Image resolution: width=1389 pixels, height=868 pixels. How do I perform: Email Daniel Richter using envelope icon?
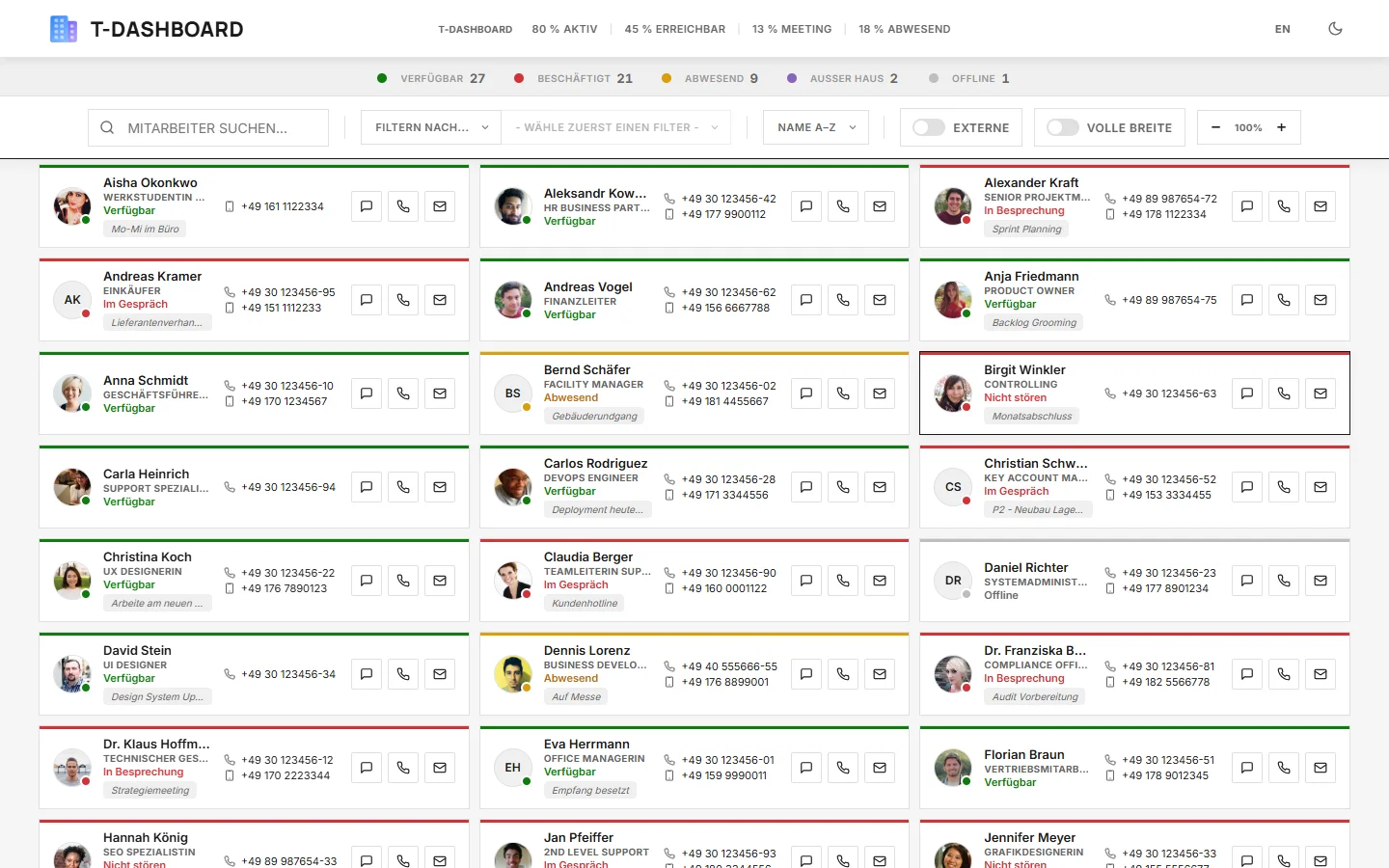(x=1321, y=581)
